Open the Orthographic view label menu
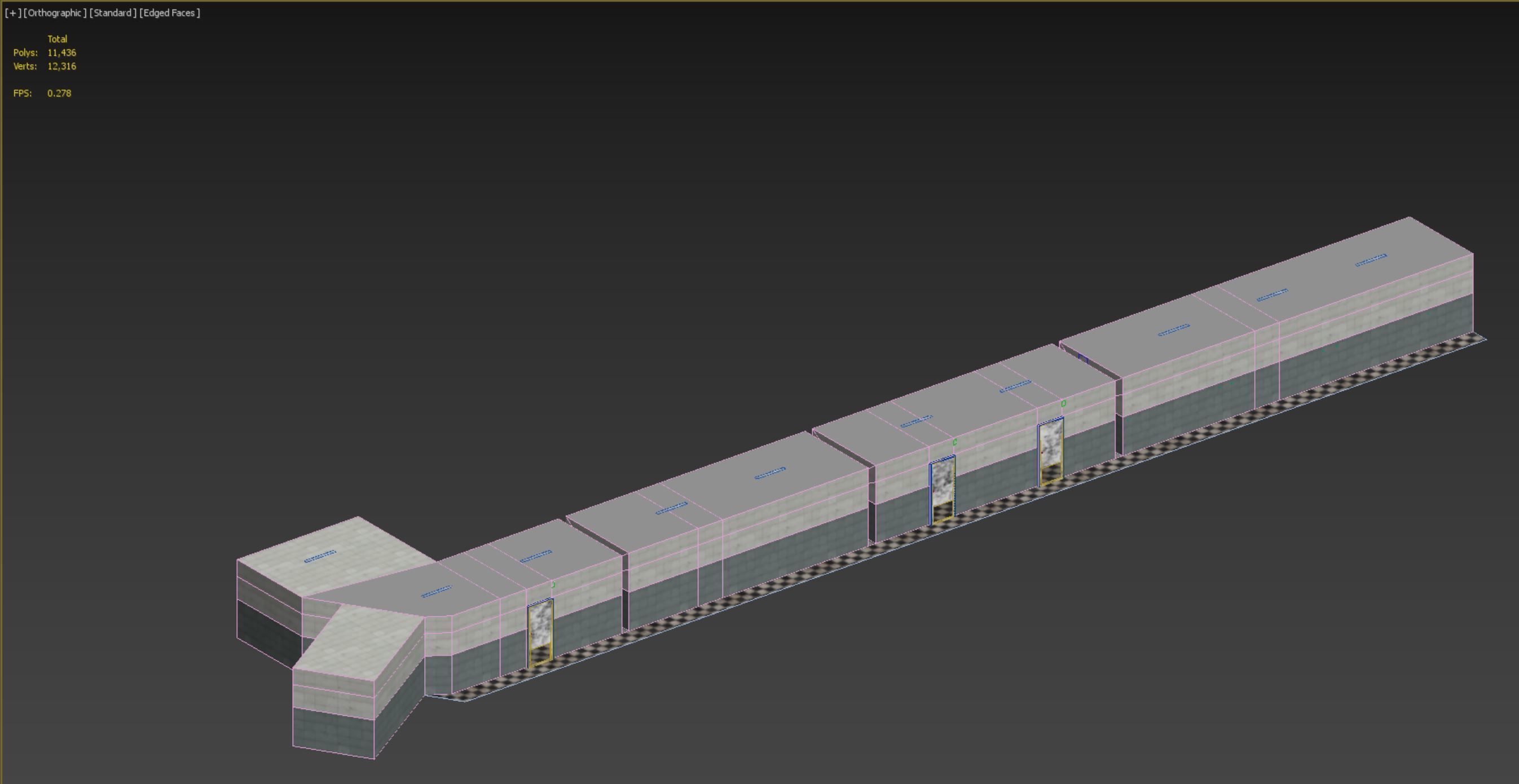The width and height of the screenshot is (1519, 784). [x=55, y=13]
